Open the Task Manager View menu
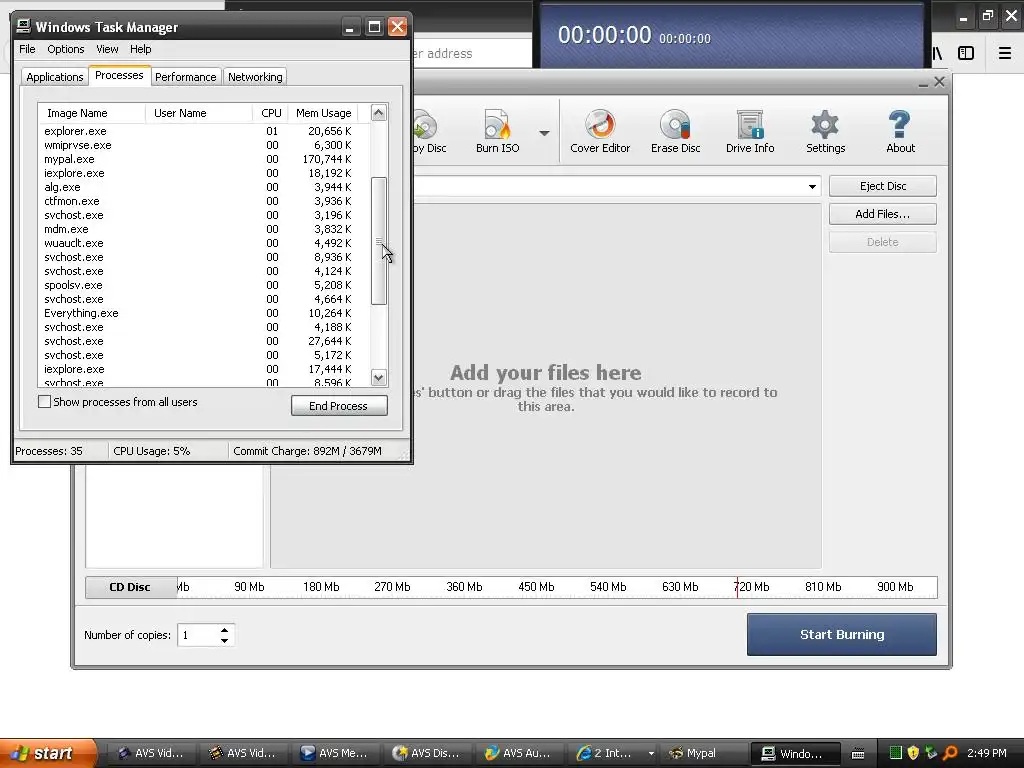This screenshot has width=1024, height=768. 107,49
